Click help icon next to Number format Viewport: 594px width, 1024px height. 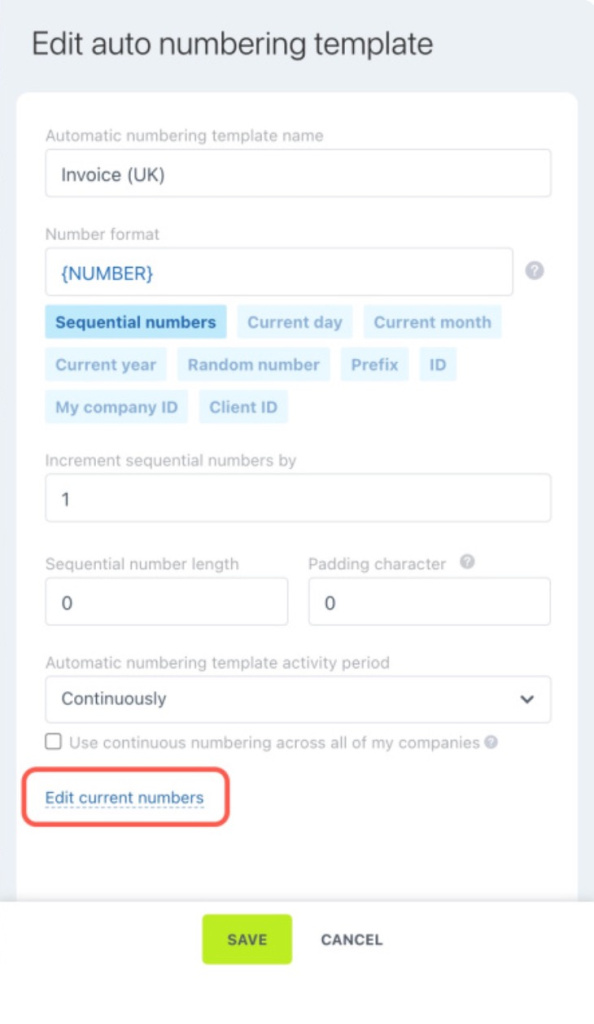pos(535,270)
